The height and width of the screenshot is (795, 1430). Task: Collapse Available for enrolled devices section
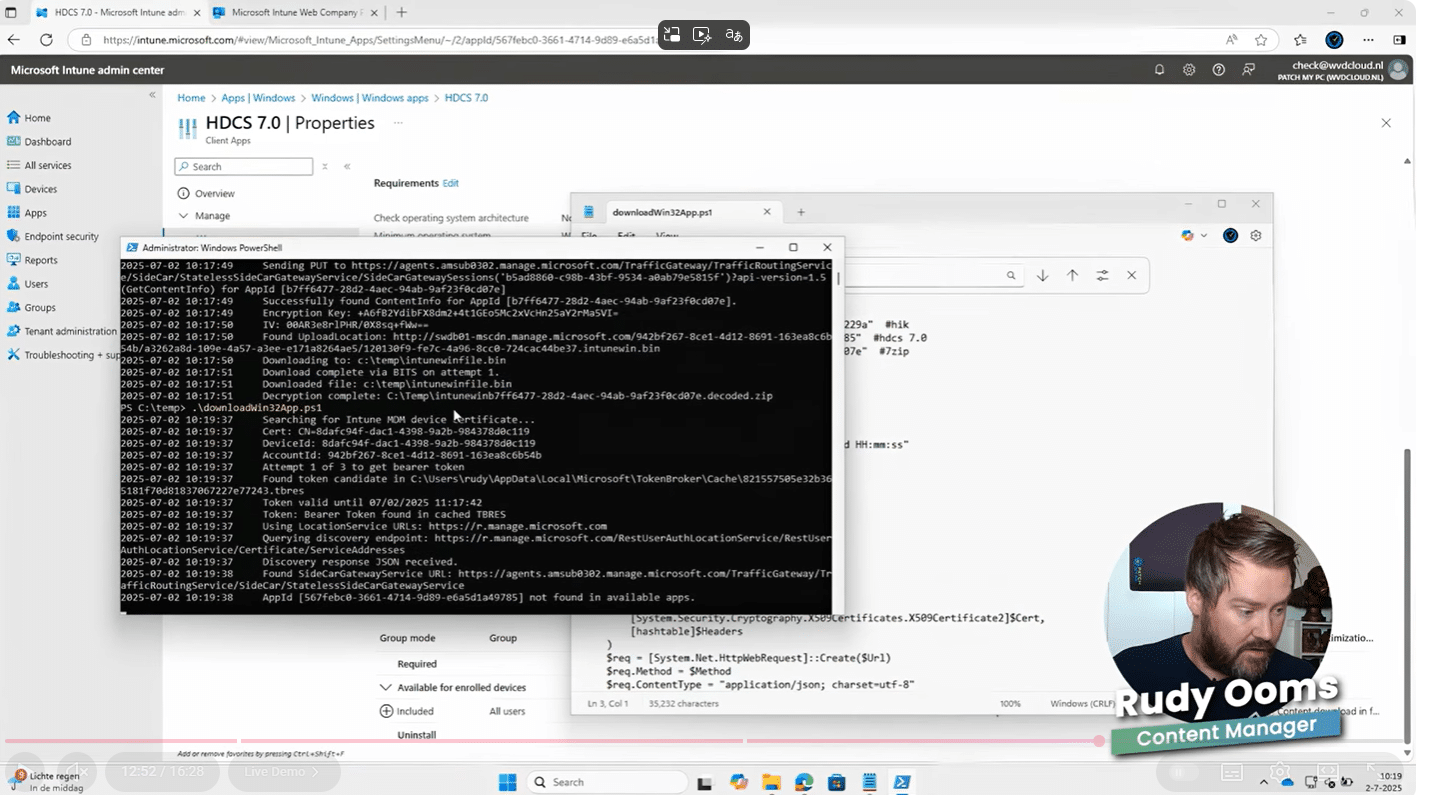tap(385, 688)
